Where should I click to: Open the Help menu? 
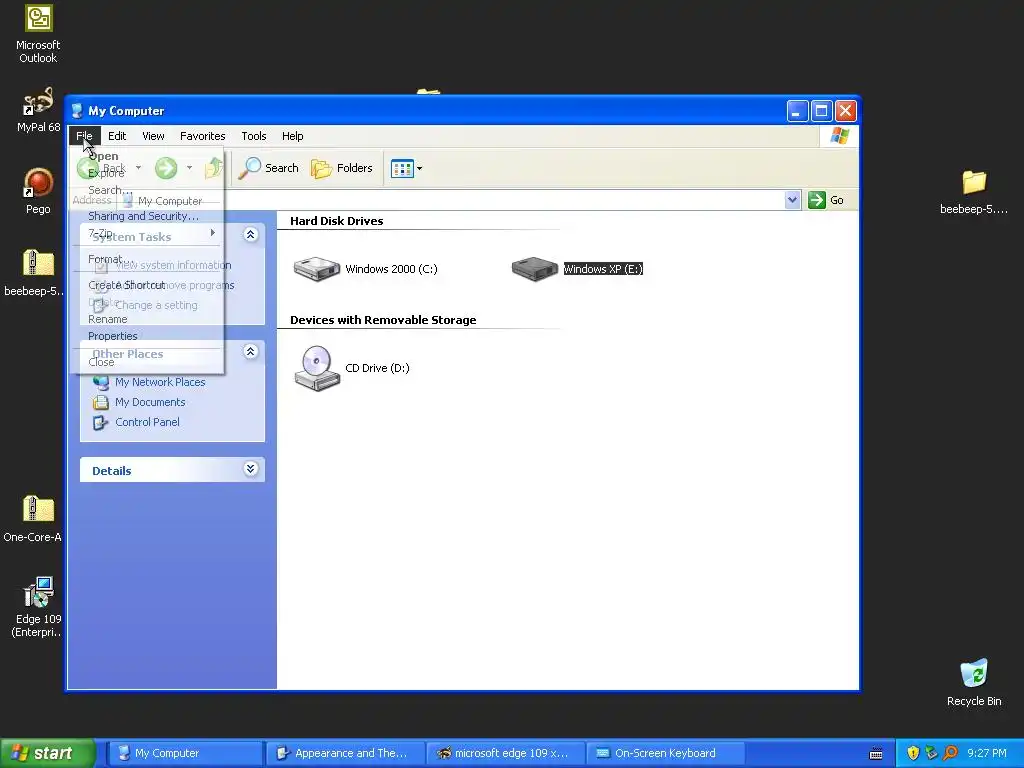click(x=293, y=136)
